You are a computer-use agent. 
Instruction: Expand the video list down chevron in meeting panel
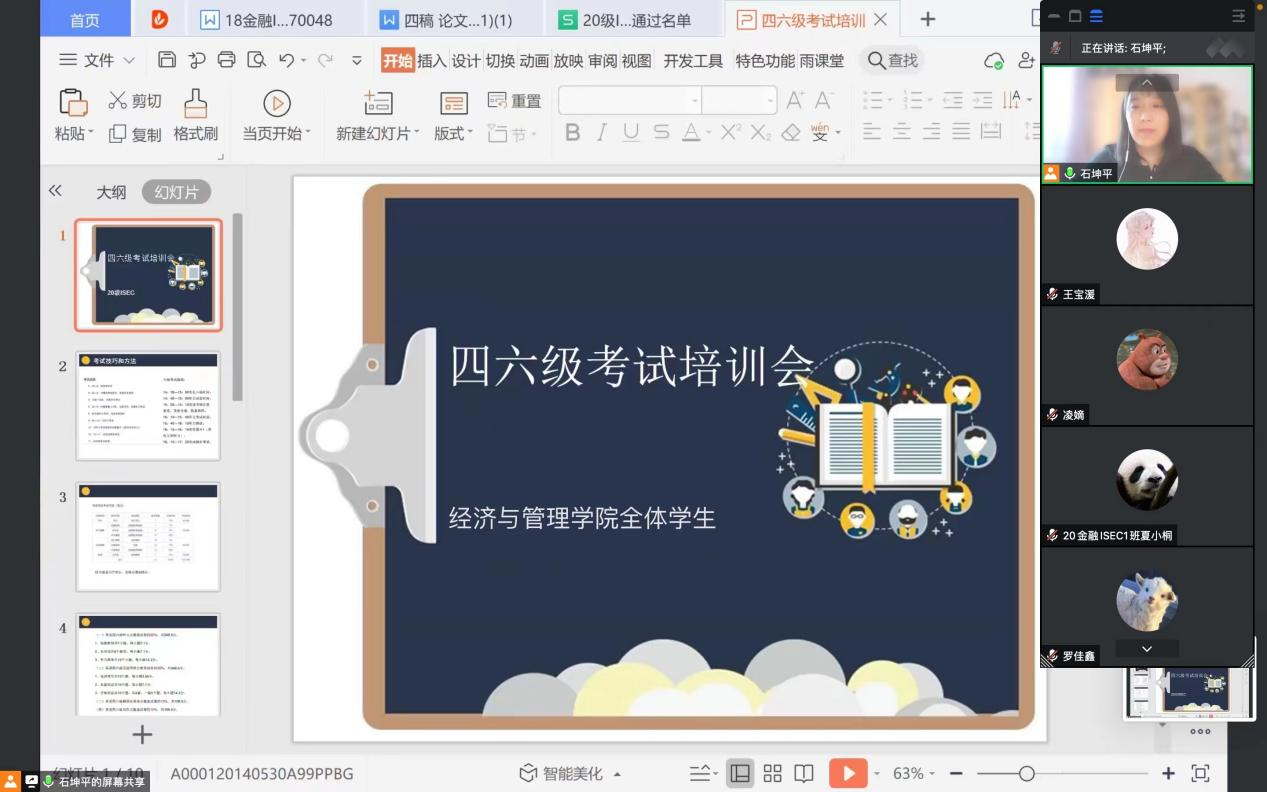(1147, 649)
